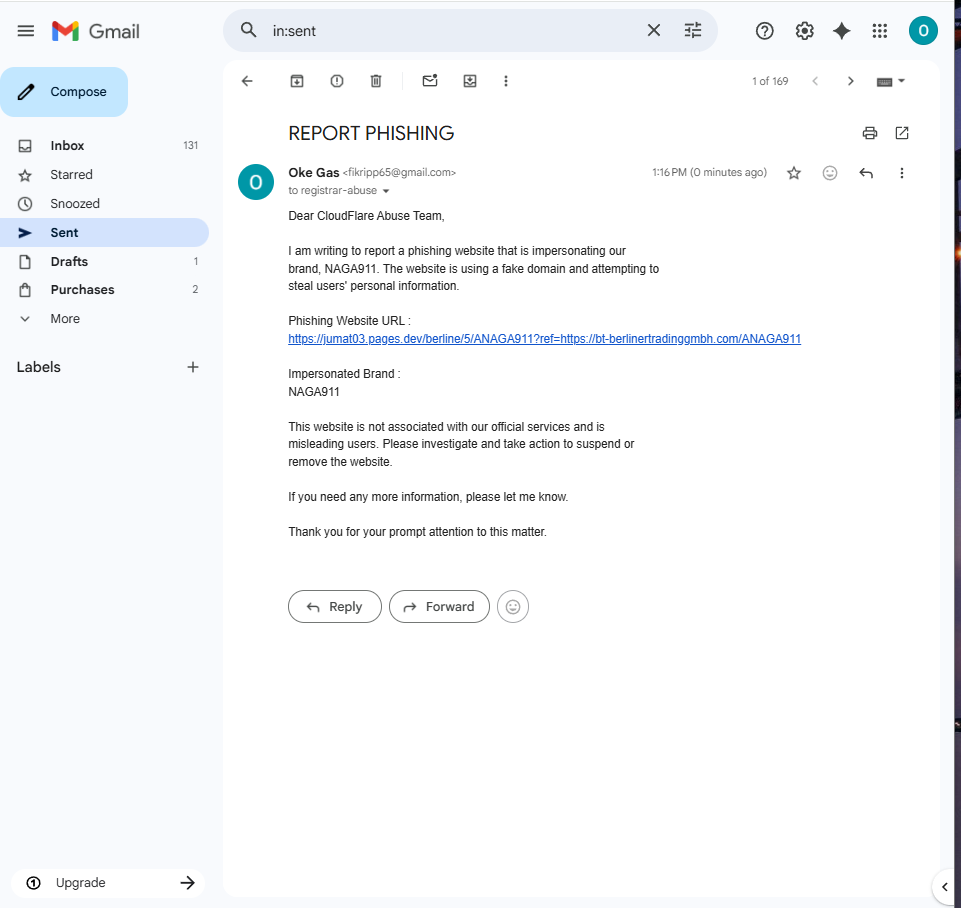Viewport: 961px width, 908px height.
Task: Open the Support help icon
Action: pyautogui.click(x=764, y=31)
